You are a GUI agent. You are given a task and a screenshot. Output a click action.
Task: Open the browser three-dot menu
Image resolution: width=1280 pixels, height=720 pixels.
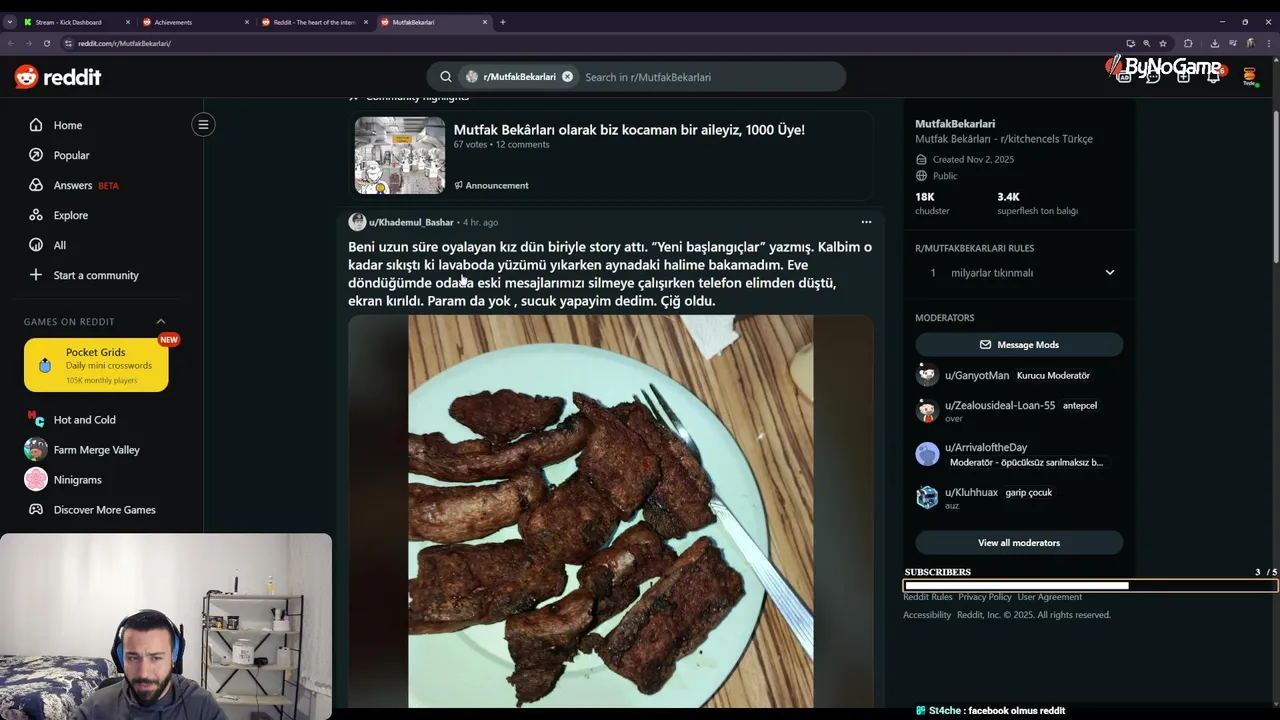pyautogui.click(x=1268, y=43)
